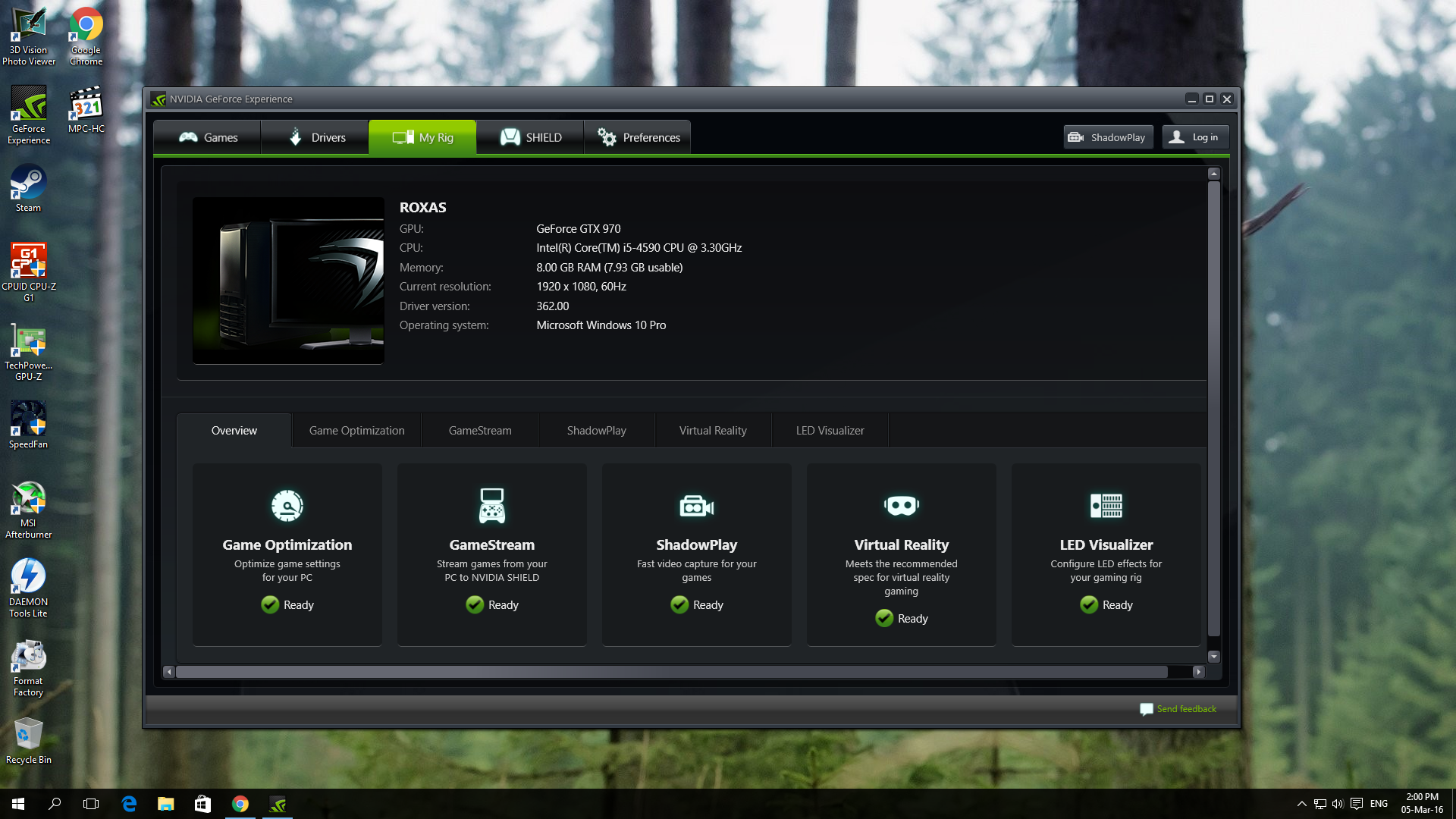Switch to the Drivers tab
The width and height of the screenshot is (1456, 819).
(x=315, y=137)
